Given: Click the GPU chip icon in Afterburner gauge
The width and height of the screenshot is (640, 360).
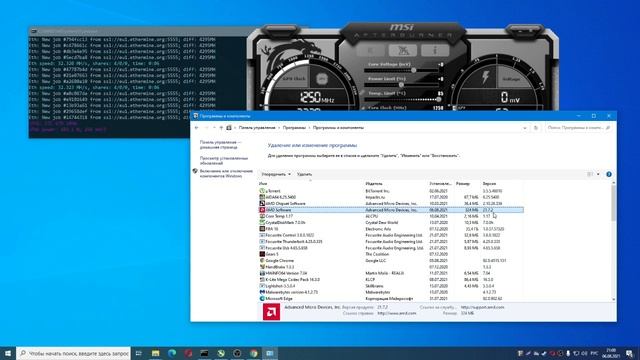Looking at the screenshot, I should (322, 79).
